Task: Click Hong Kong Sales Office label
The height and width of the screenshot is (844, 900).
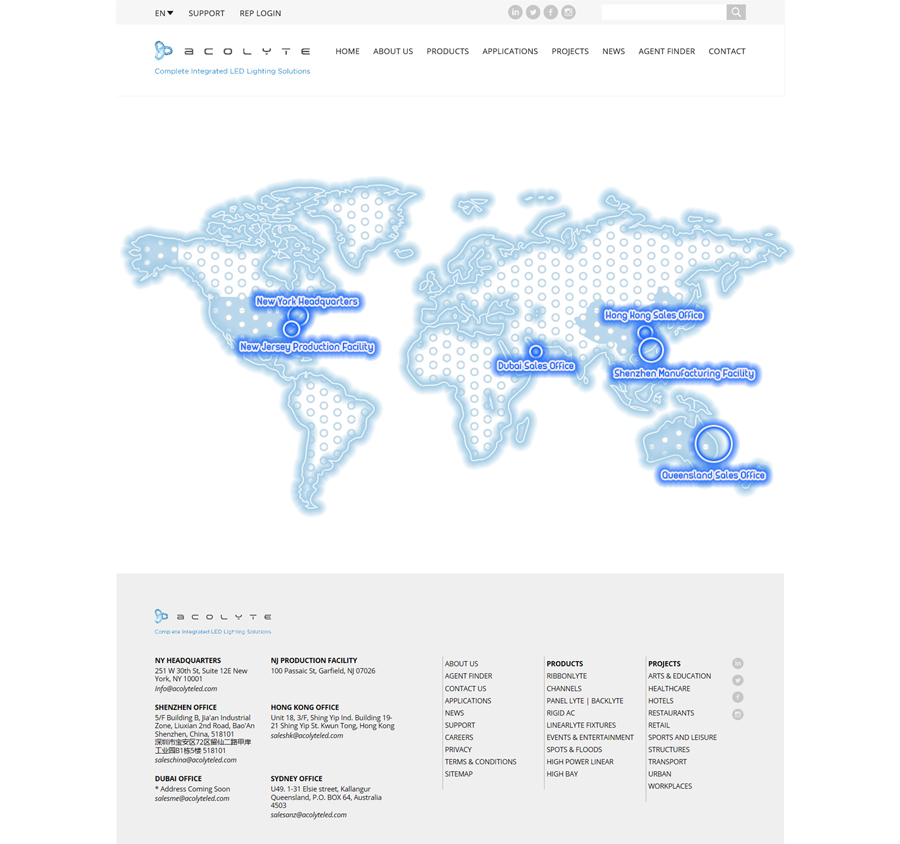Action: 654,315
